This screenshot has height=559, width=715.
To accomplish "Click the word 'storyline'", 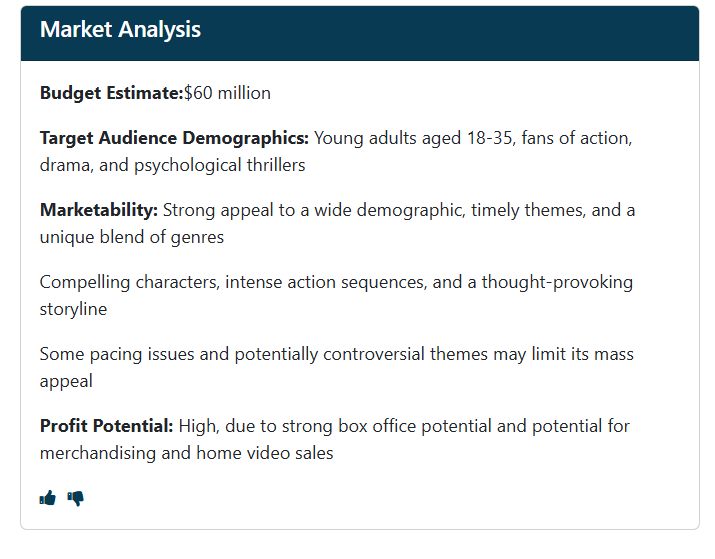I will click(73, 310).
